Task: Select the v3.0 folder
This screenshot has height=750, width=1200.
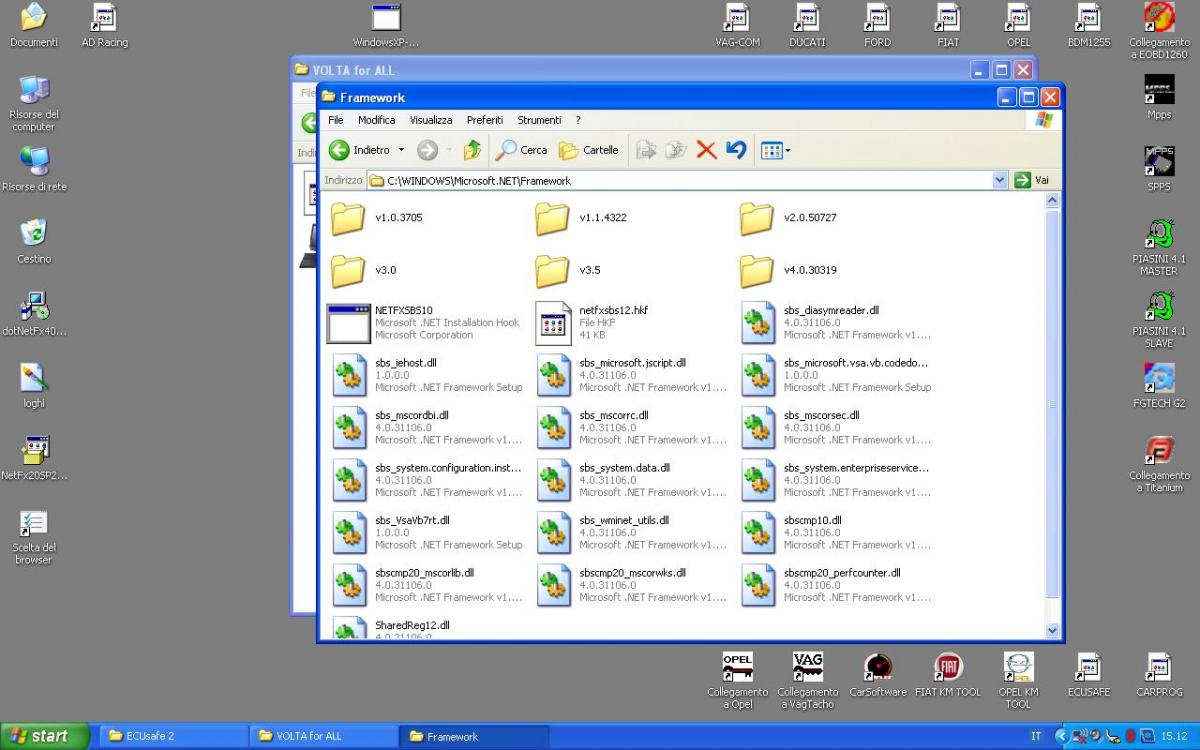Action: click(x=363, y=270)
